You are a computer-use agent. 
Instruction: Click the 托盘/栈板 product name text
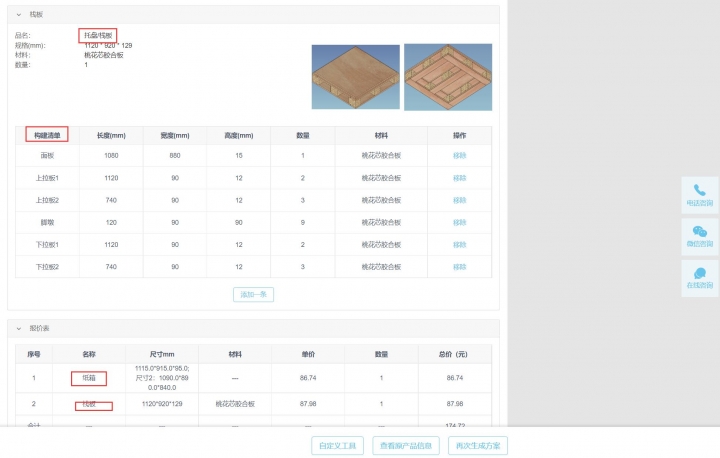click(98, 36)
